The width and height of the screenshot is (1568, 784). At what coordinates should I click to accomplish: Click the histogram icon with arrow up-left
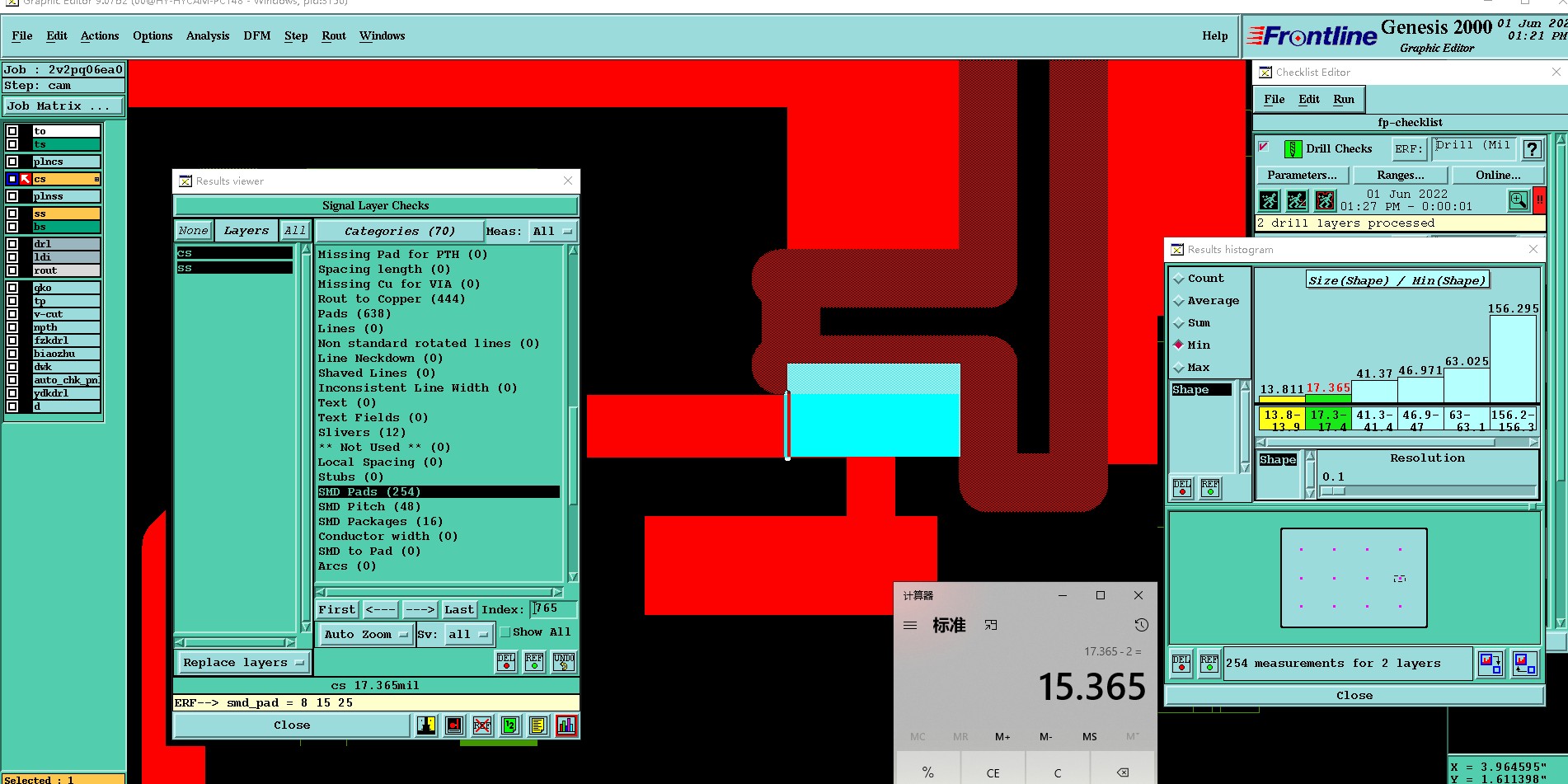[x=1525, y=664]
